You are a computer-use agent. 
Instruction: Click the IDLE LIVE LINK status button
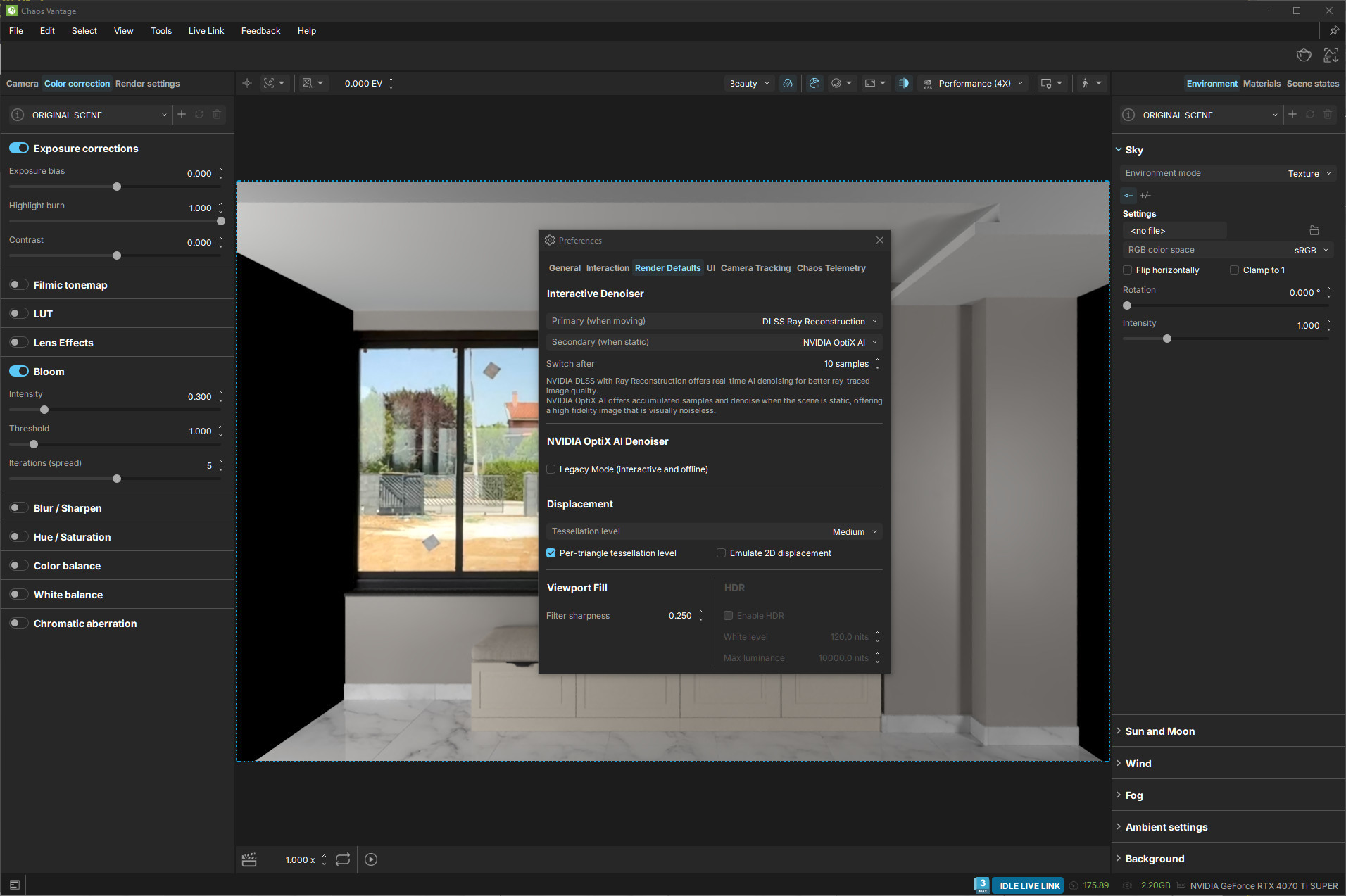pos(1029,885)
